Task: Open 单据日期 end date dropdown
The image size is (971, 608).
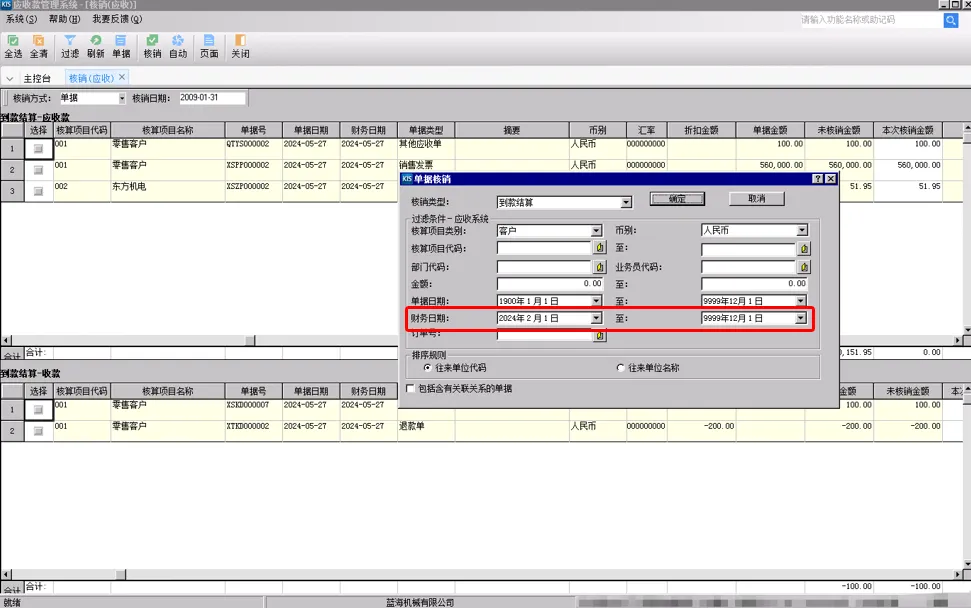Action: click(801, 301)
